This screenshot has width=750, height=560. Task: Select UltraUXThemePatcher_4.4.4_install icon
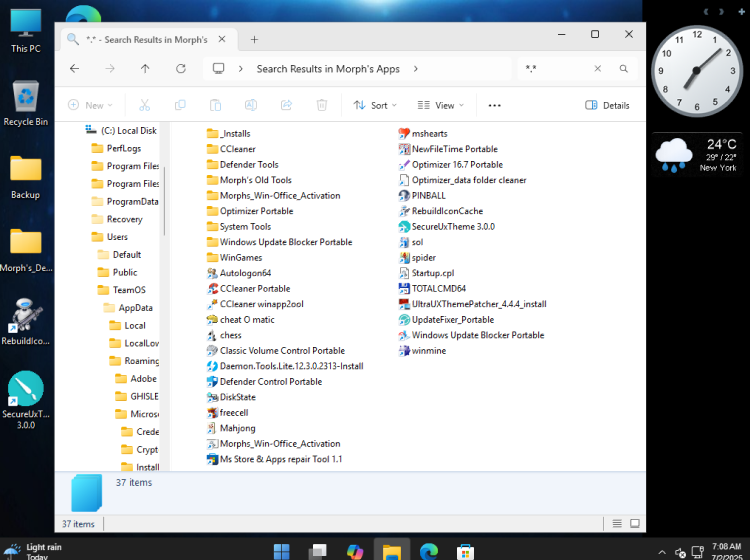(404, 304)
